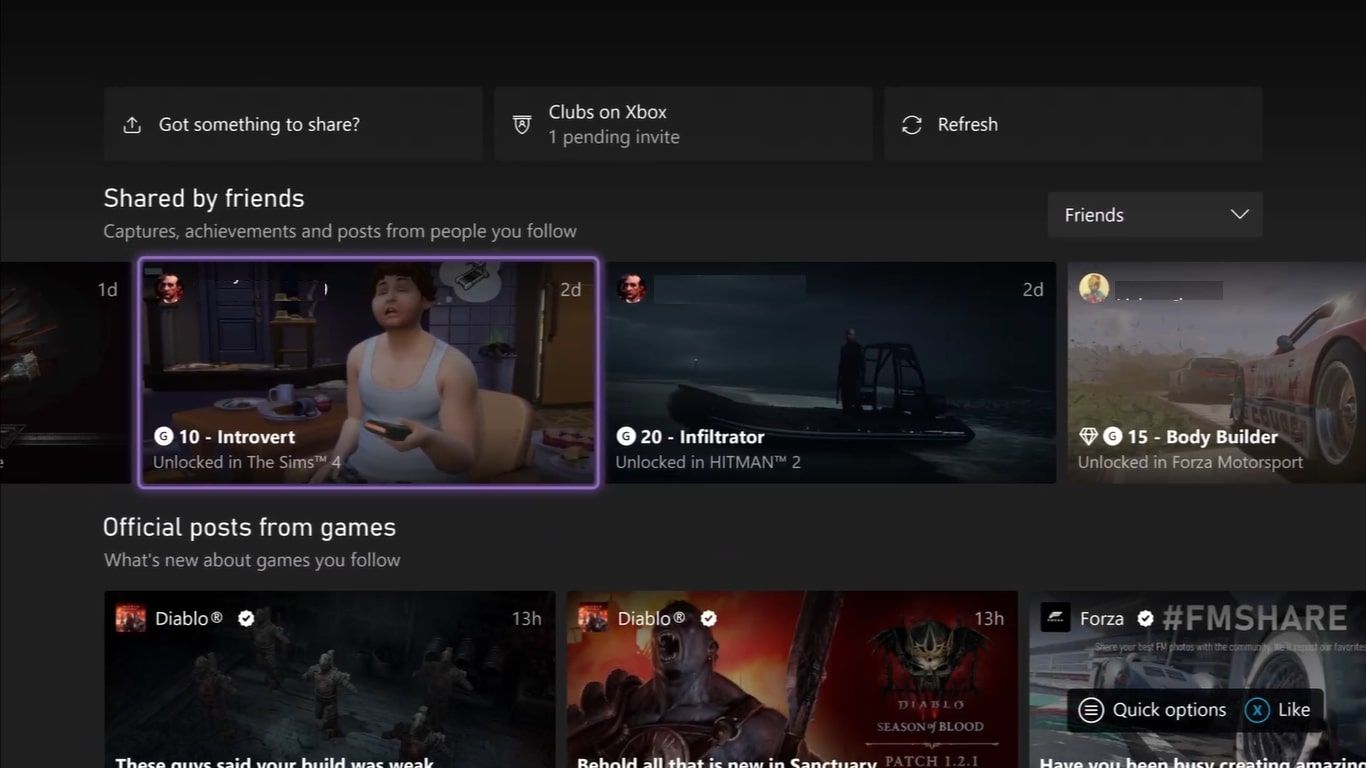Viewport: 1366px width, 768px height.
Task: Click Gamerscore icon beside 15 - Body Builder
Action: pyautogui.click(x=1112, y=436)
